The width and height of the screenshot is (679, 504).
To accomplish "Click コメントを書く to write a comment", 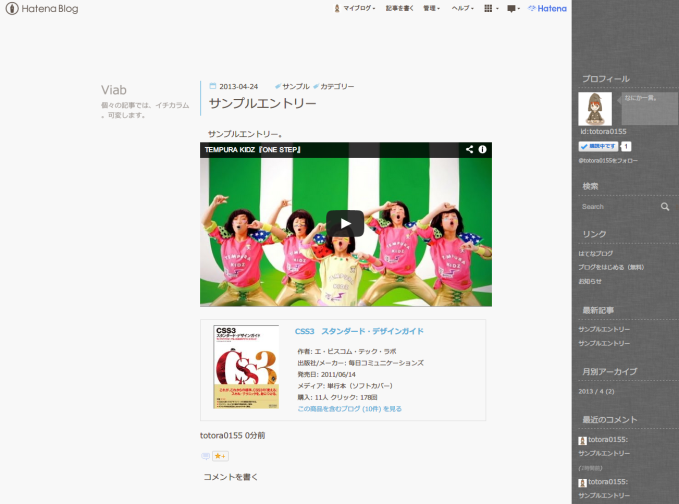I will point(230,477).
